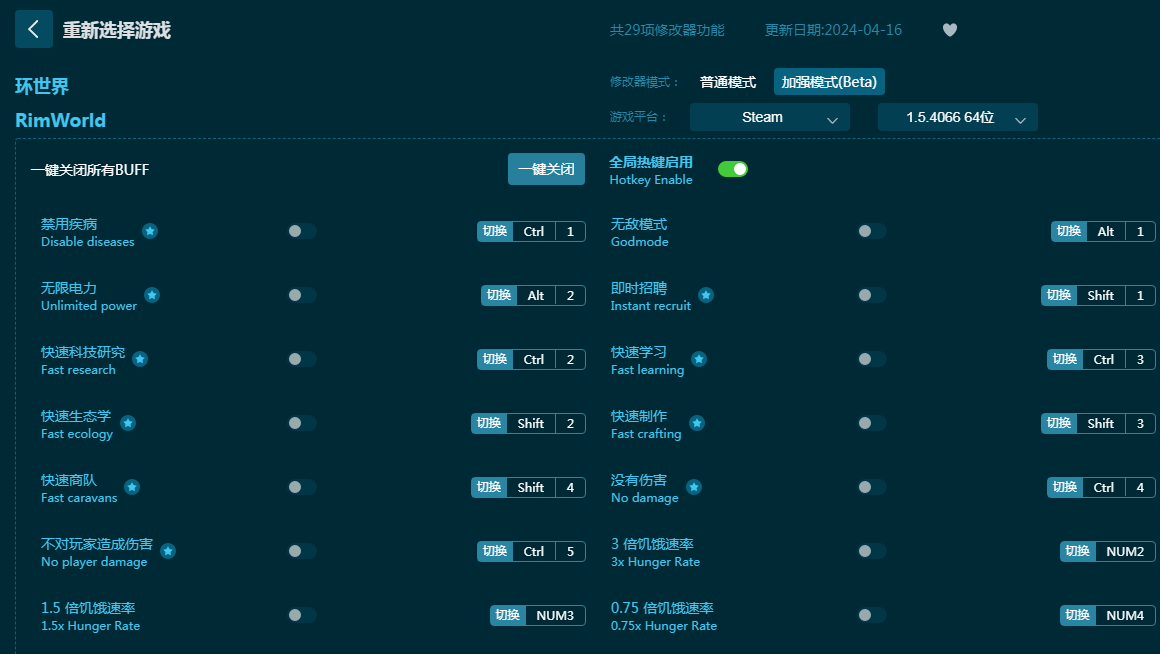Click 一键关闭 button to disable all buffs

[x=546, y=169]
